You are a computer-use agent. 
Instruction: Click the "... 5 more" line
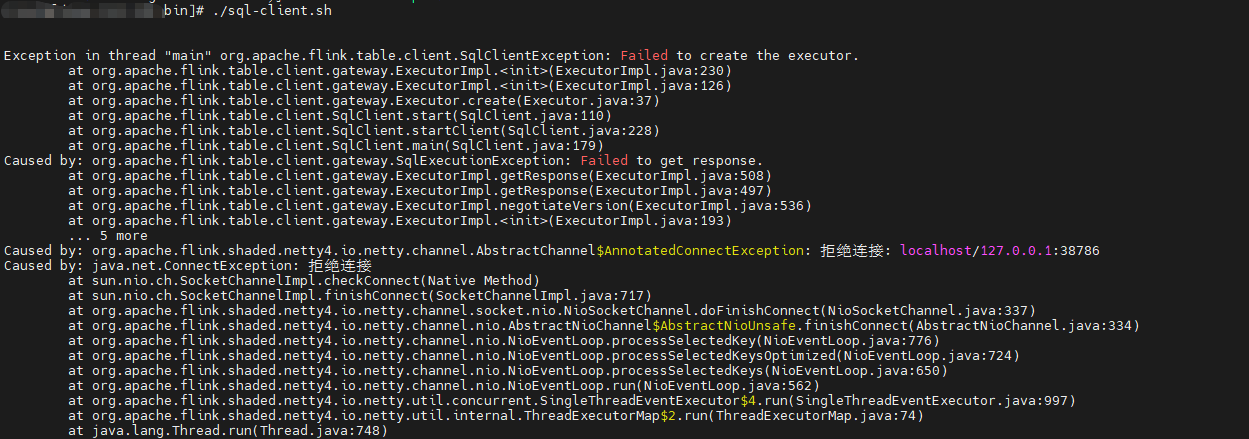click(x=108, y=236)
